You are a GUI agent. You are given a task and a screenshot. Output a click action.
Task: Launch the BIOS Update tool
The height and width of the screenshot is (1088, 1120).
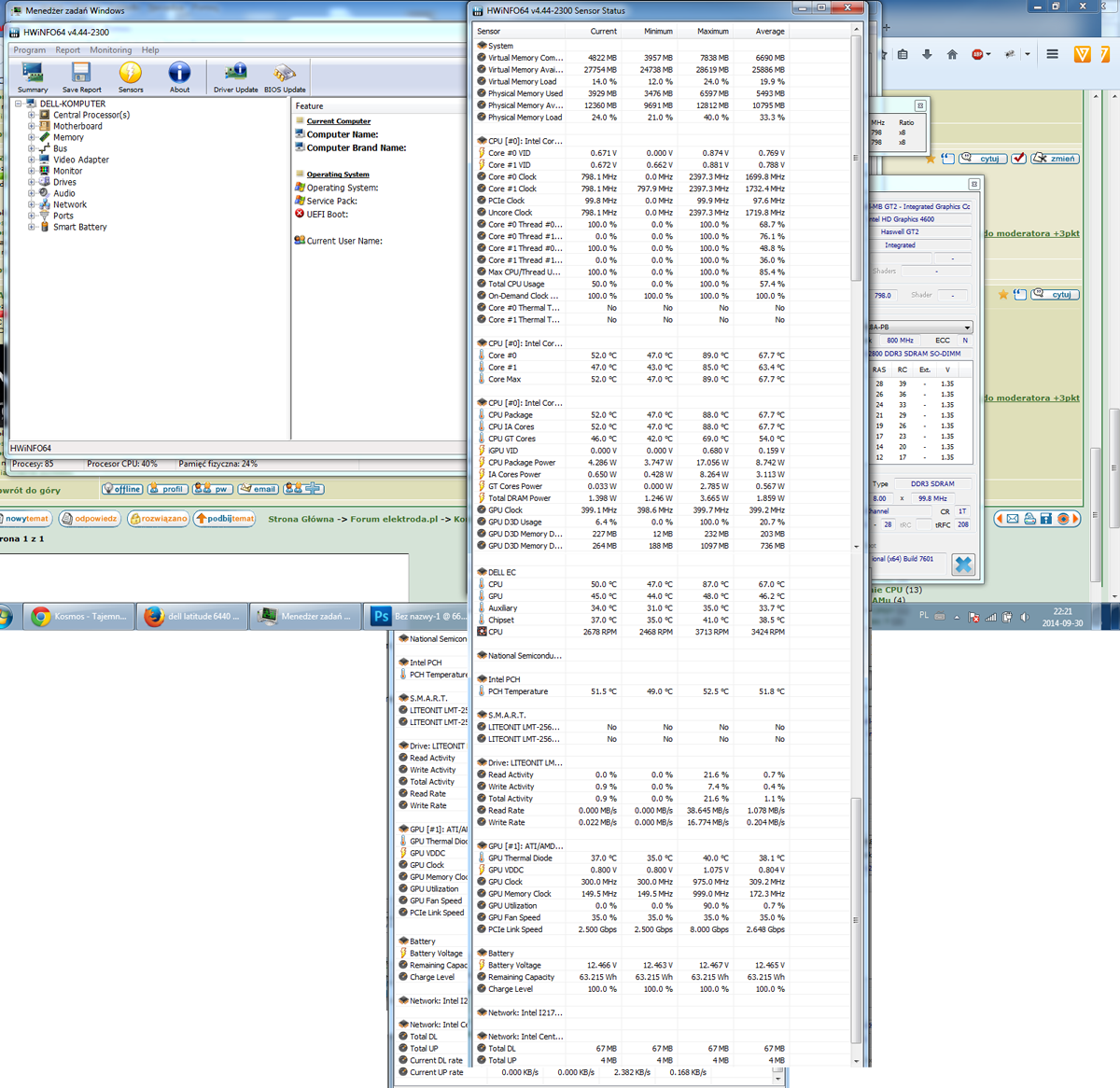(285, 77)
